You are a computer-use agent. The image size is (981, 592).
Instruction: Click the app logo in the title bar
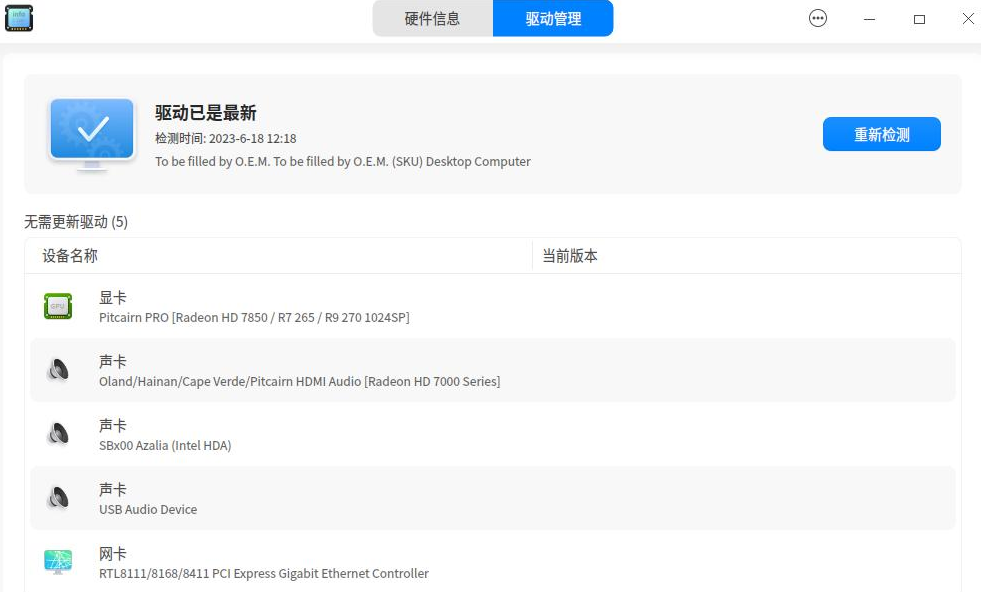click(x=18, y=18)
